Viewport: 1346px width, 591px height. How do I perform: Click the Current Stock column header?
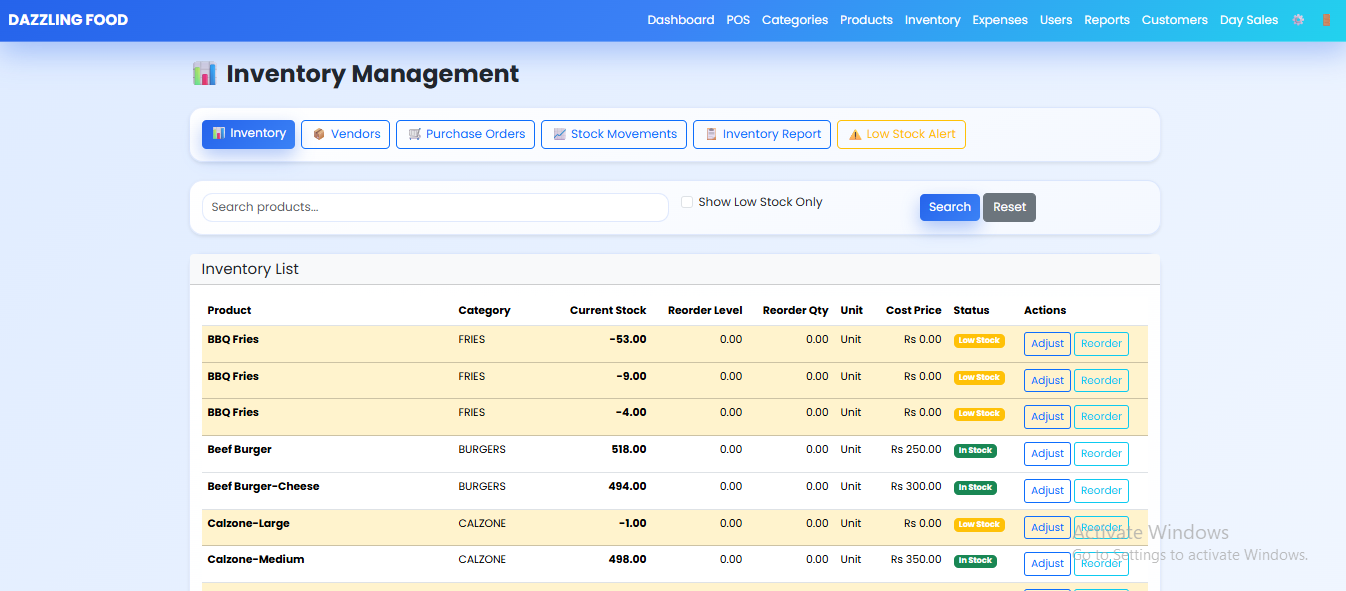(608, 310)
